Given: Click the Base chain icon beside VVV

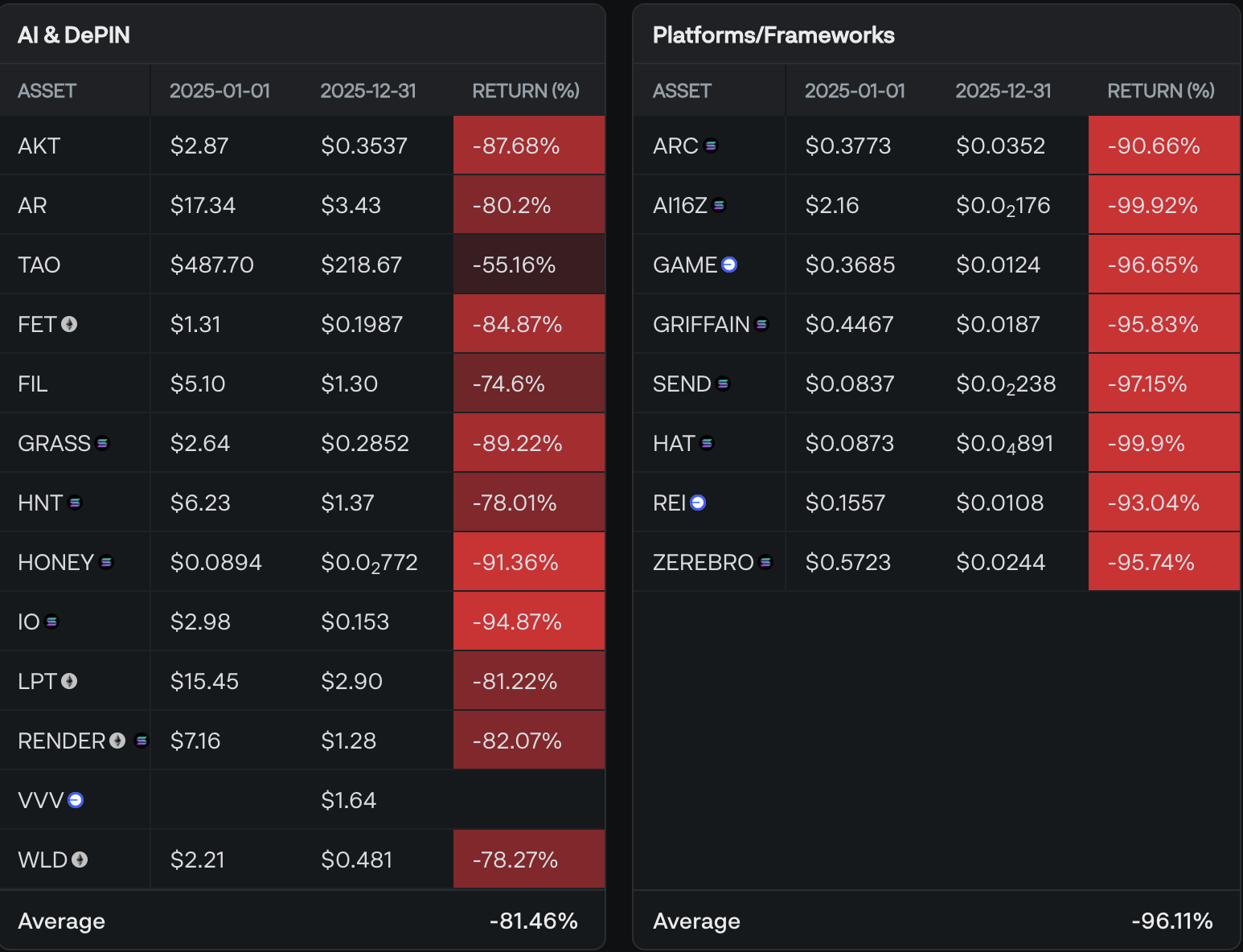Looking at the screenshot, I should click(76, 800).
